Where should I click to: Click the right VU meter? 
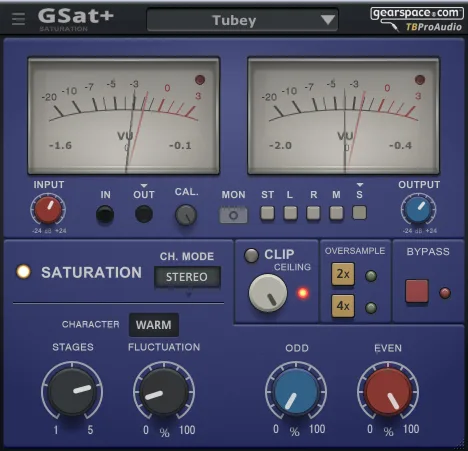343,116
